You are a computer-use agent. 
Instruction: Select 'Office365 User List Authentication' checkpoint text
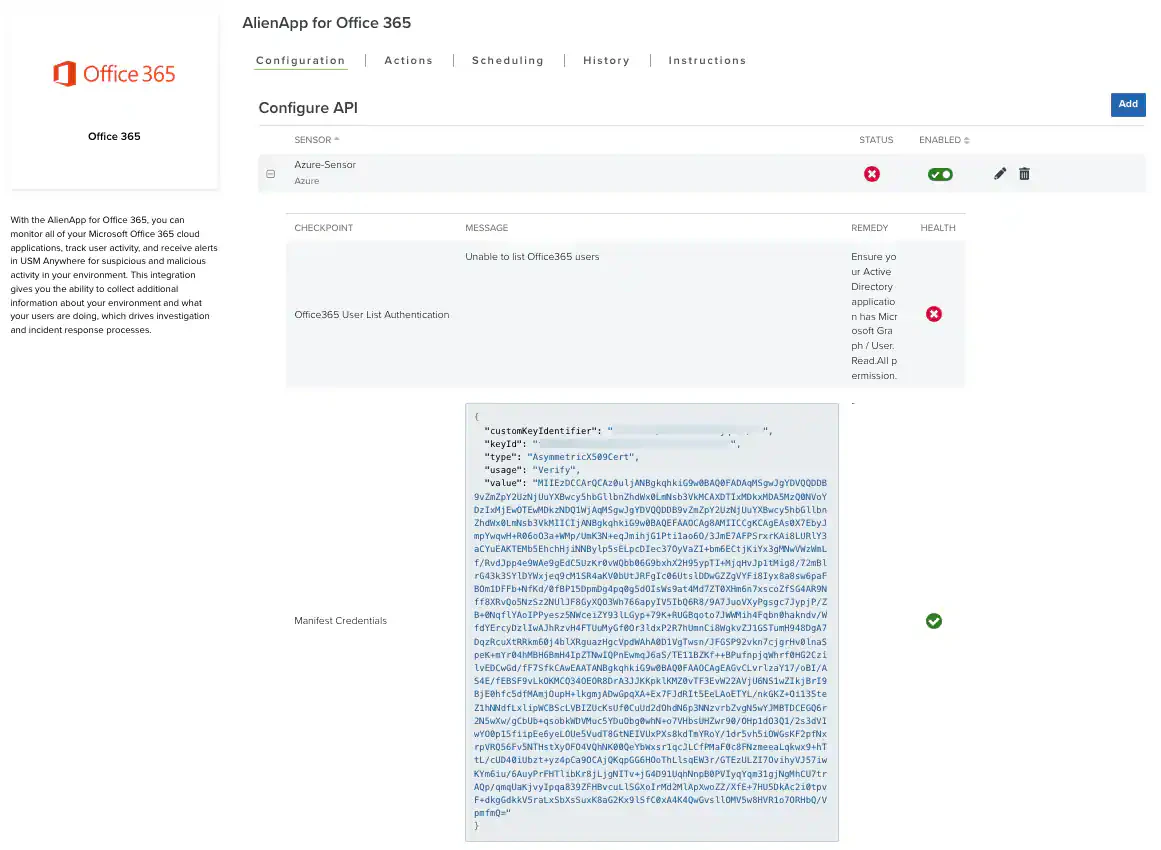tap(372, 315)
